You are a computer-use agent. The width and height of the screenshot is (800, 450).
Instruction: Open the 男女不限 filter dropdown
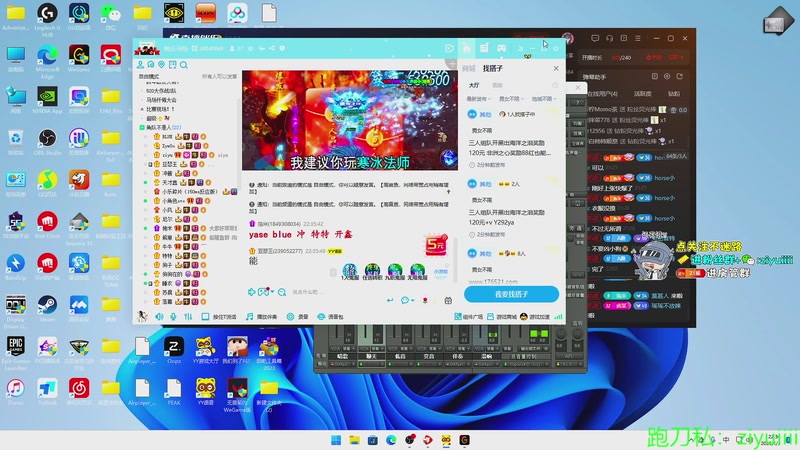511,99
